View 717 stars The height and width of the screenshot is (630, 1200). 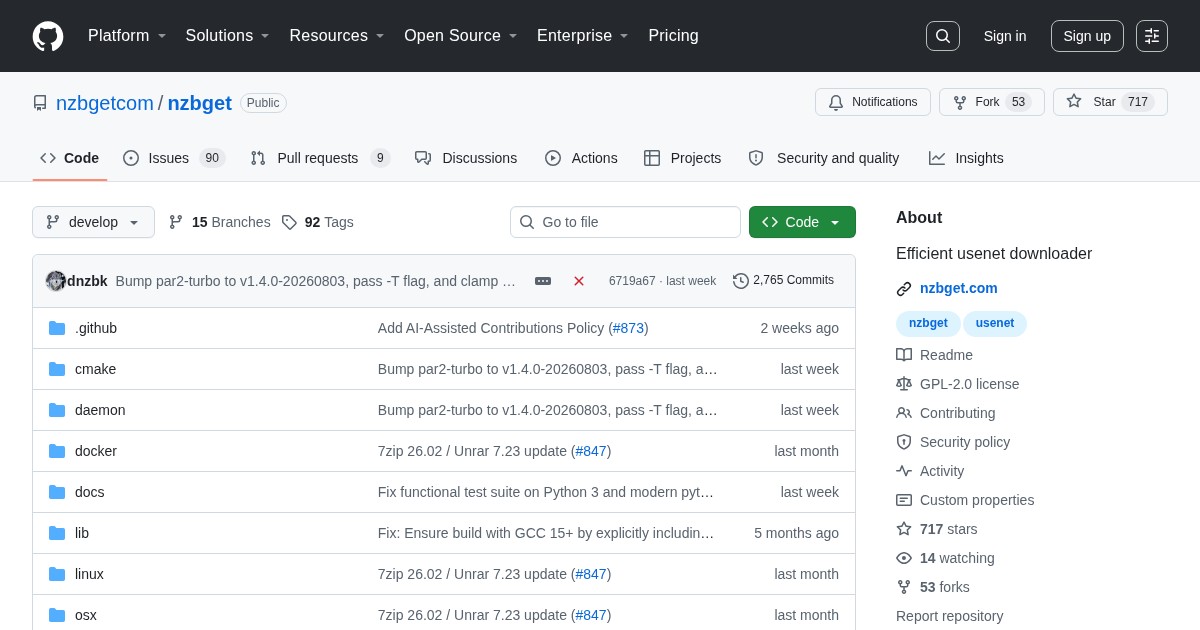click(x=937, y=529)
